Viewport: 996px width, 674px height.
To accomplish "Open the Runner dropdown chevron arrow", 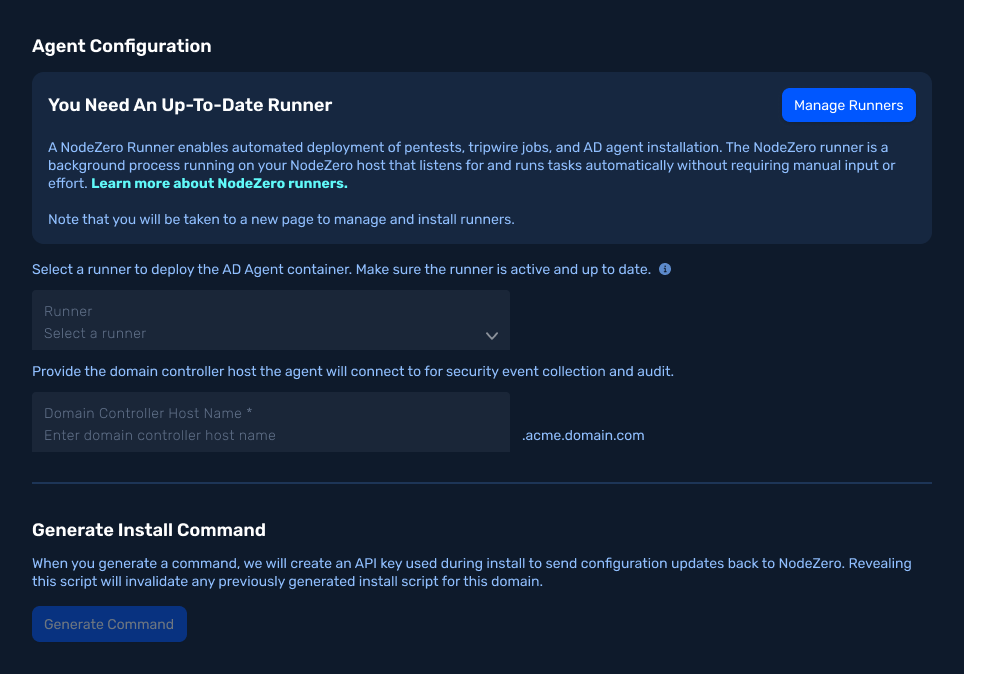I will [492, 335].
